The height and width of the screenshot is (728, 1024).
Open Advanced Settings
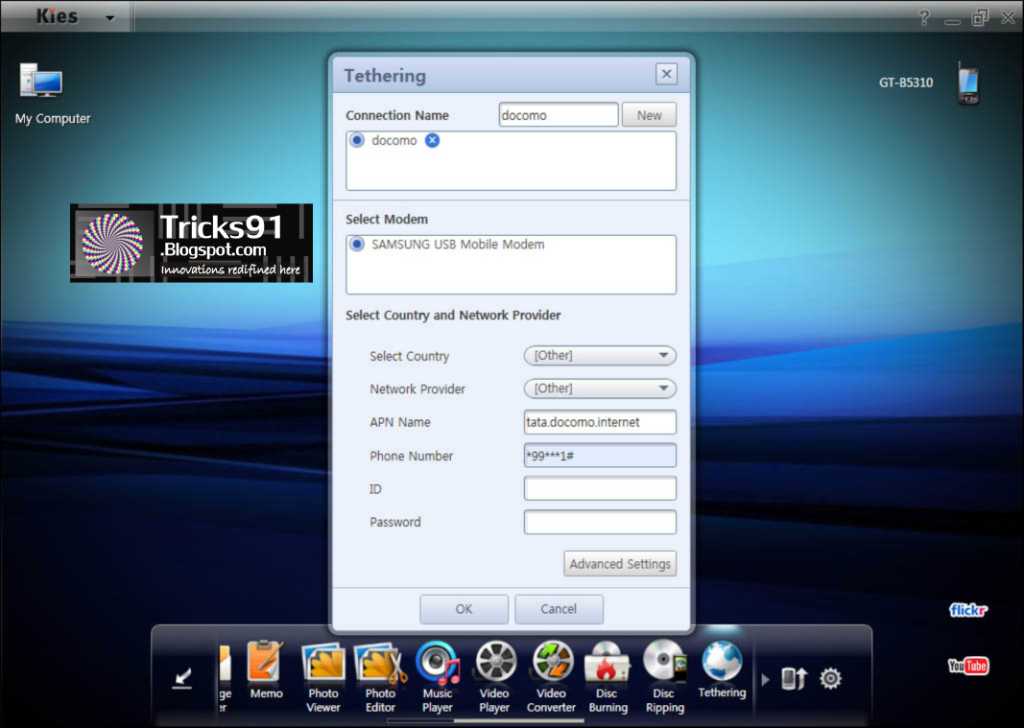coord(620,563)
